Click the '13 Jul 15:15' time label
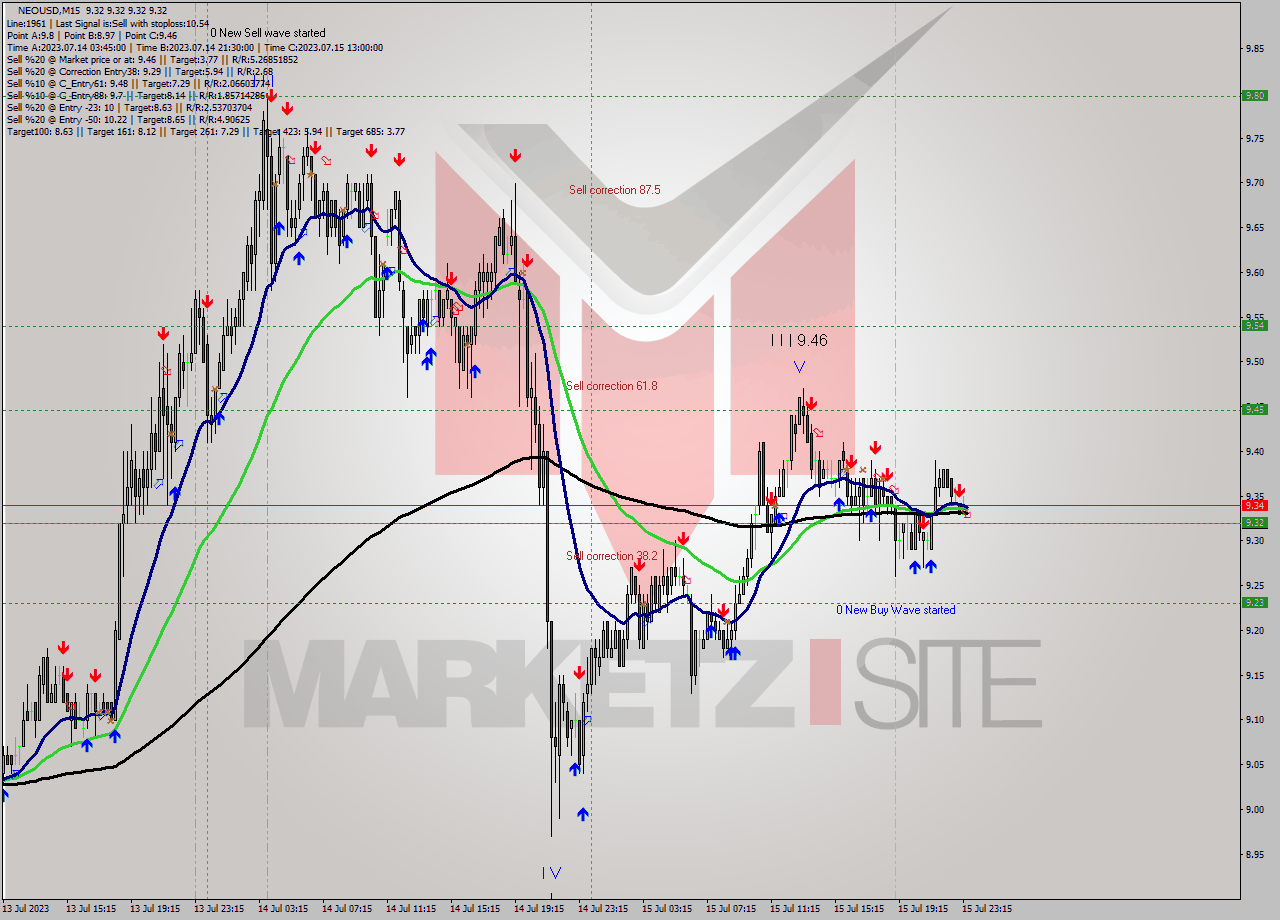The width and height of the screenshot is (1280, 920). [x=89, y=909]
